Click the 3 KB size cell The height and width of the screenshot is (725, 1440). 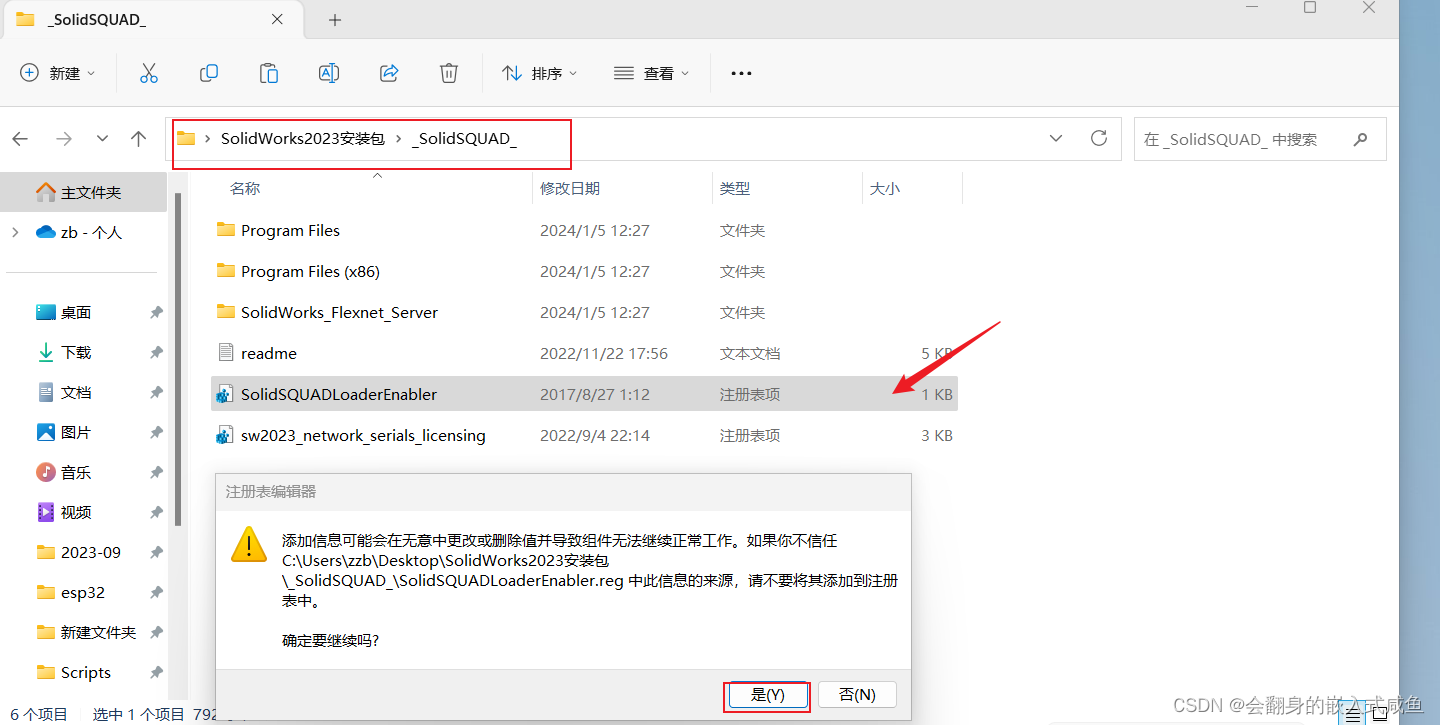pyautogui.click(x=937, y=435)
